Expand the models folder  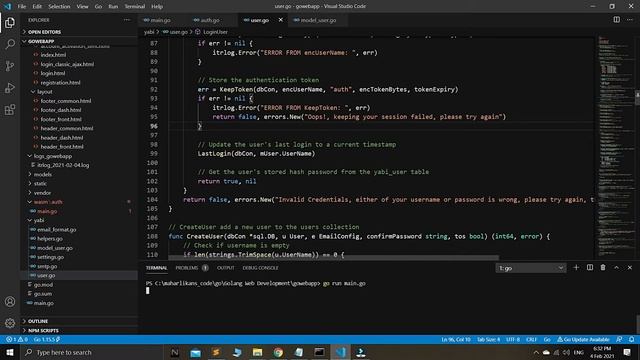tap(42, 174)
